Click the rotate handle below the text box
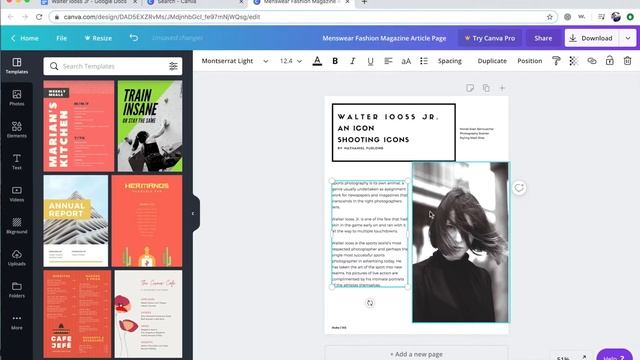 point(369,303)
